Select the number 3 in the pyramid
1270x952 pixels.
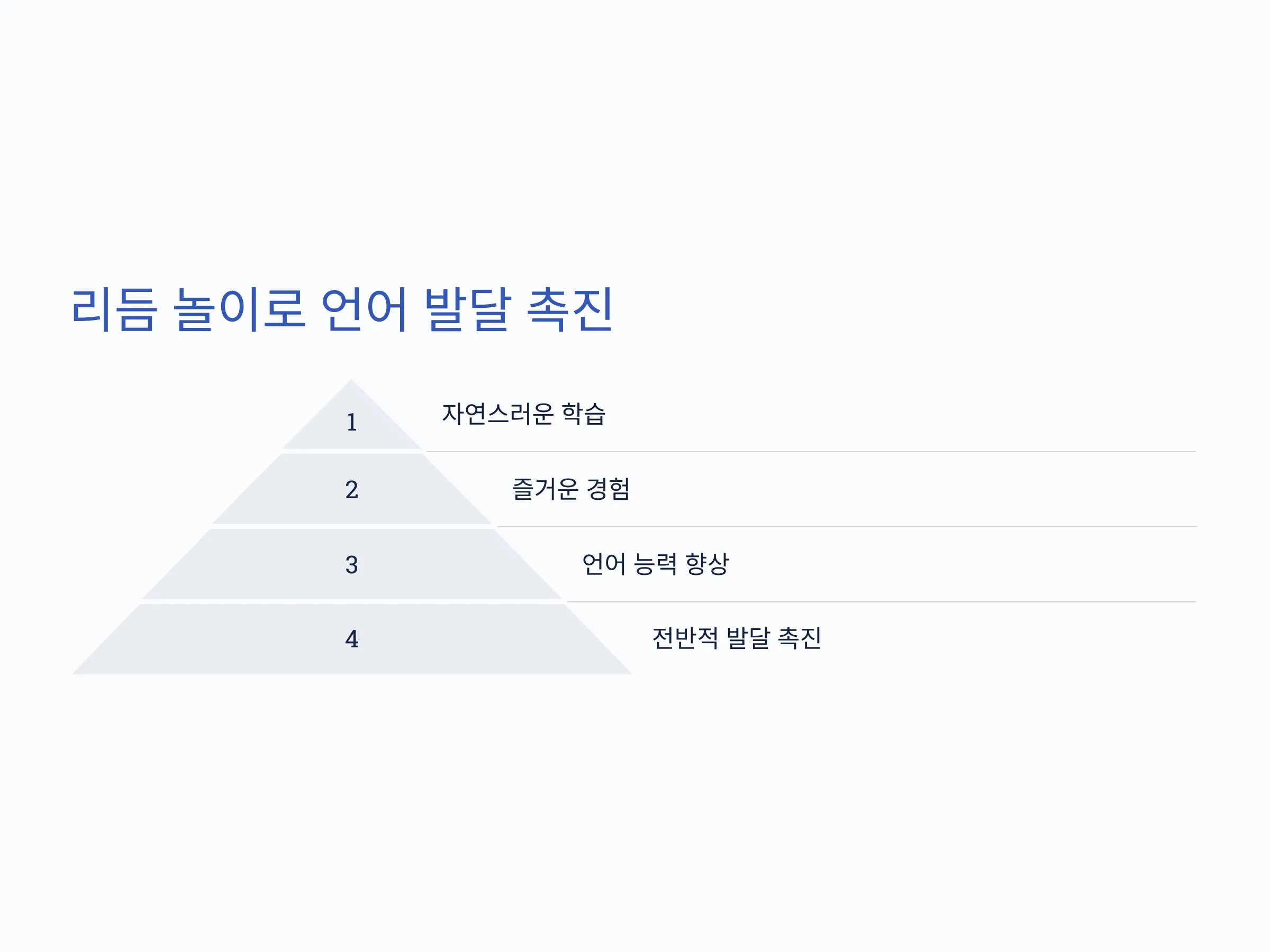point(352,565)
